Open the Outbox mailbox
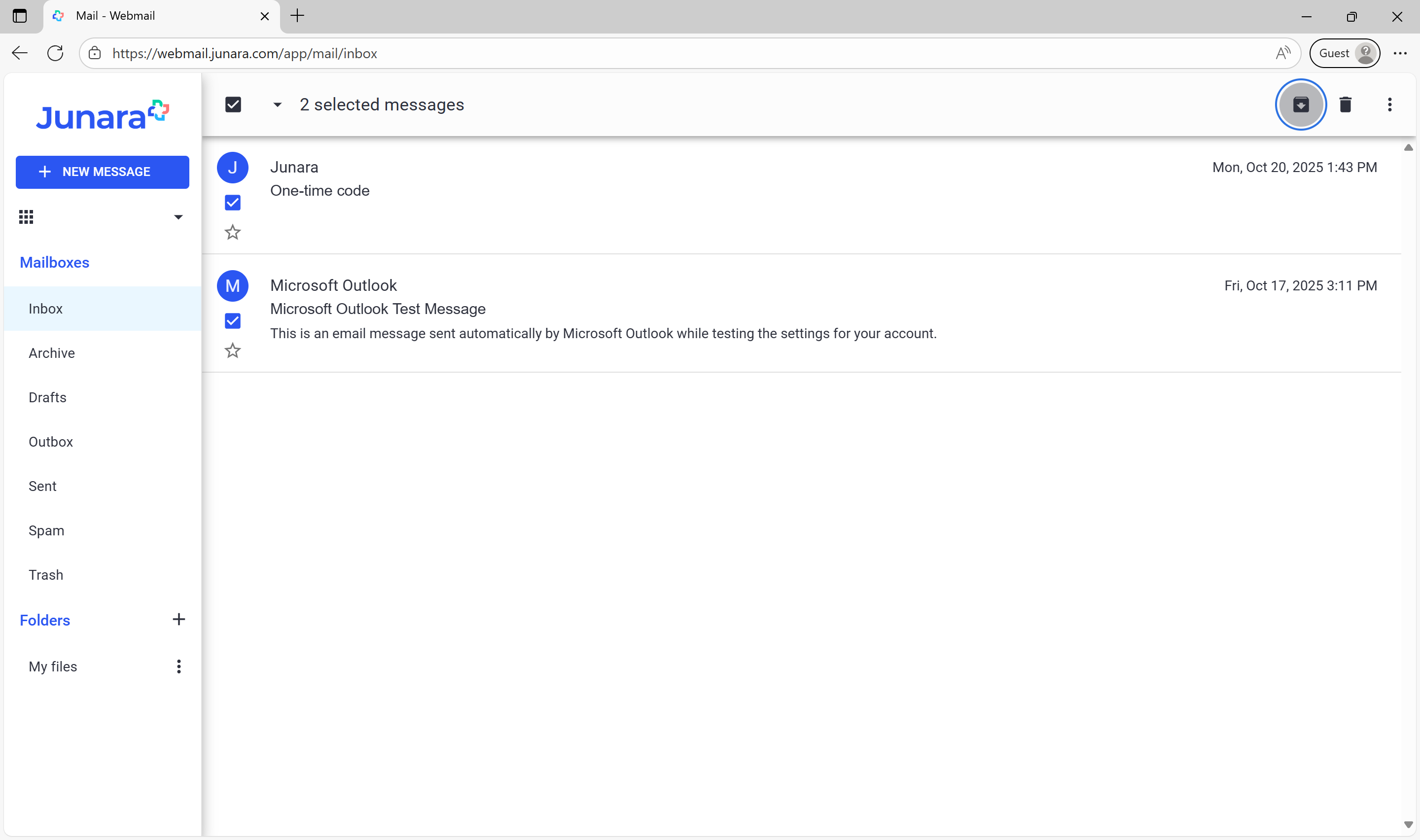Screen dimensions: 1420x840 103,442
